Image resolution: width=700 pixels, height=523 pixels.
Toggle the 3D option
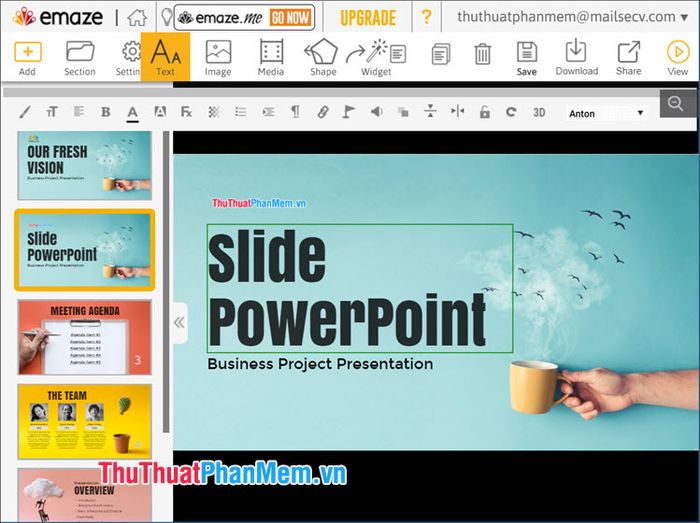click(539, 112)
